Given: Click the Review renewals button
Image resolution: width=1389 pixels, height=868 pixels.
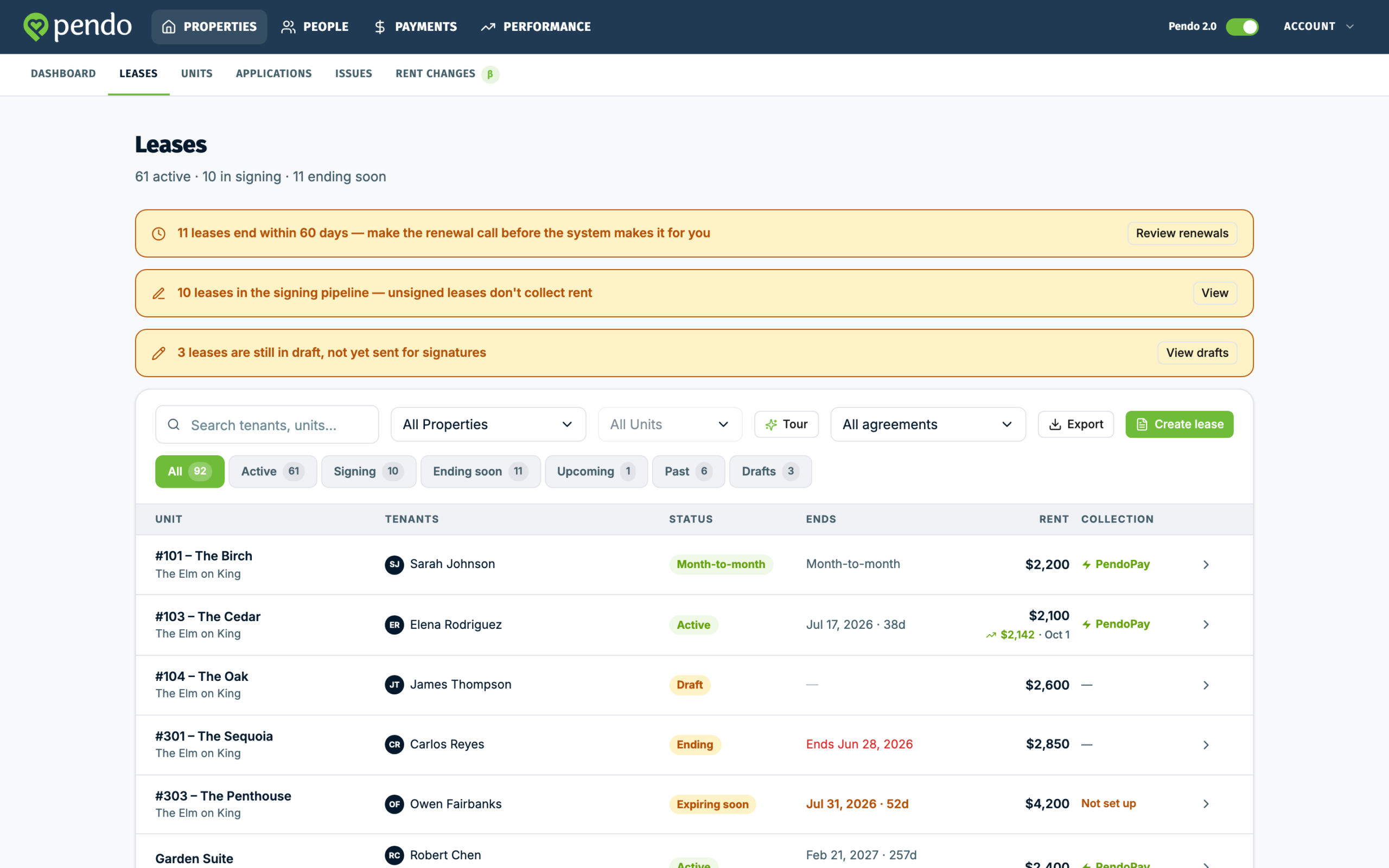Looking at the screenshot, I should pos(1182,234).
